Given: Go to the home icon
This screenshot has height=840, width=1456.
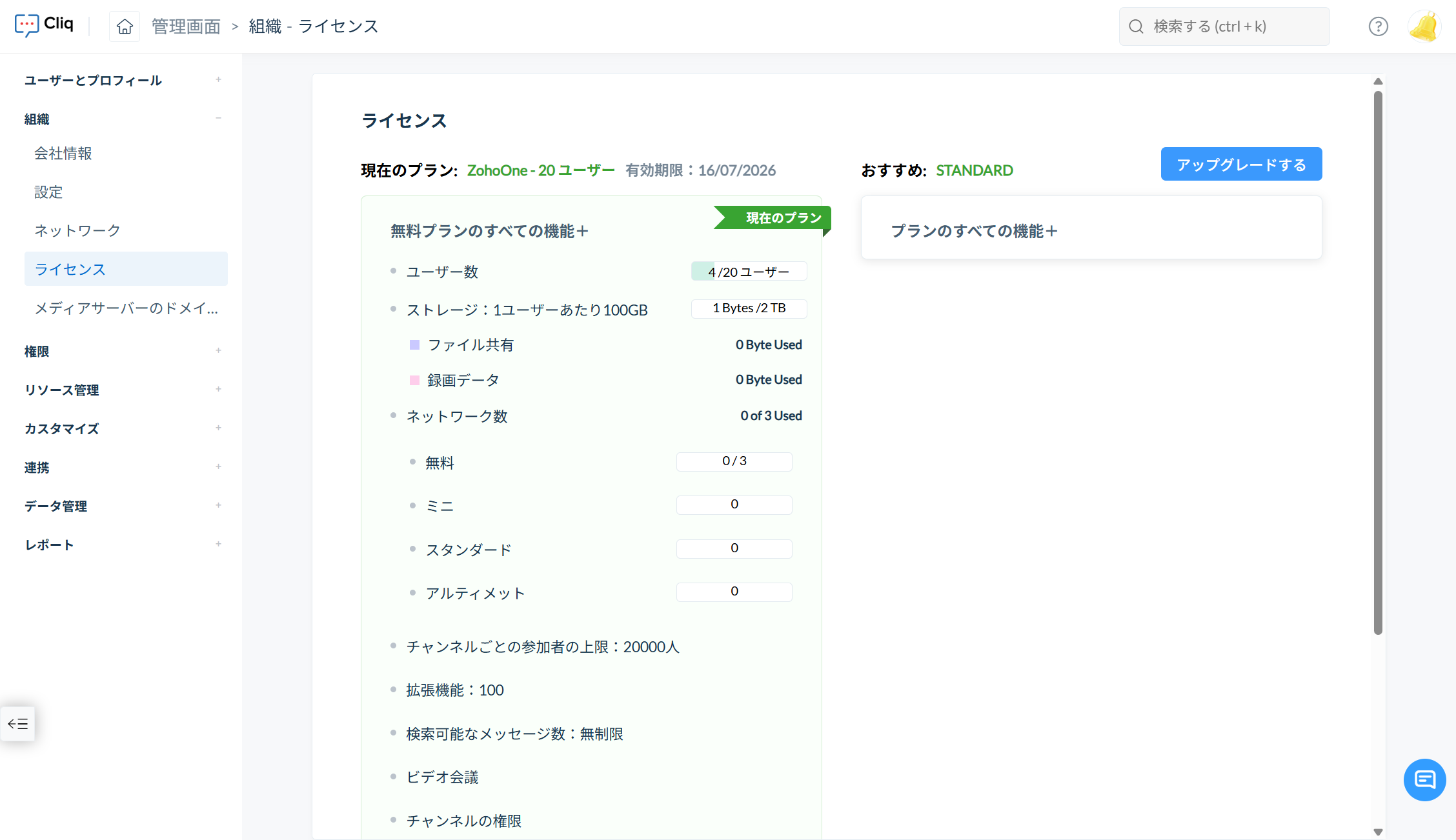Looking at the screenshot, I should (x=125, y=26).
